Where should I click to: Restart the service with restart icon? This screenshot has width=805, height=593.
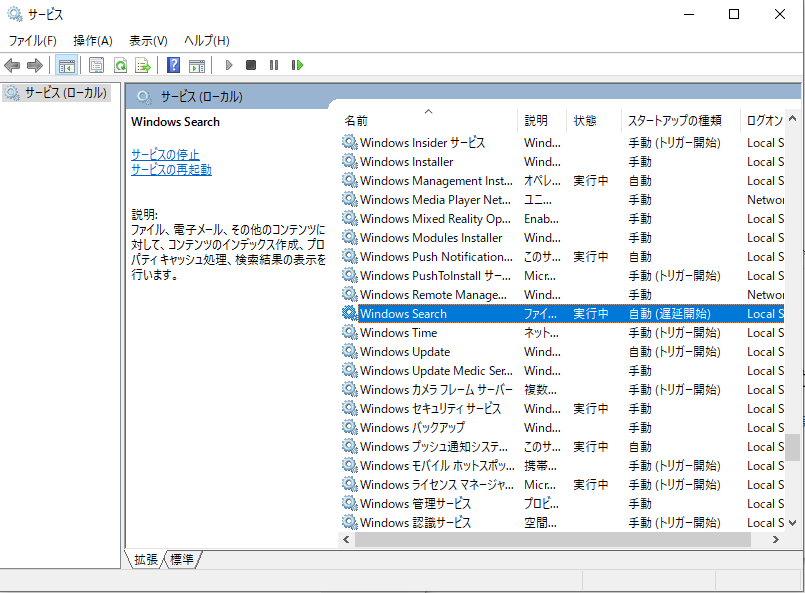pyautogui.click(x=297, y=65)
